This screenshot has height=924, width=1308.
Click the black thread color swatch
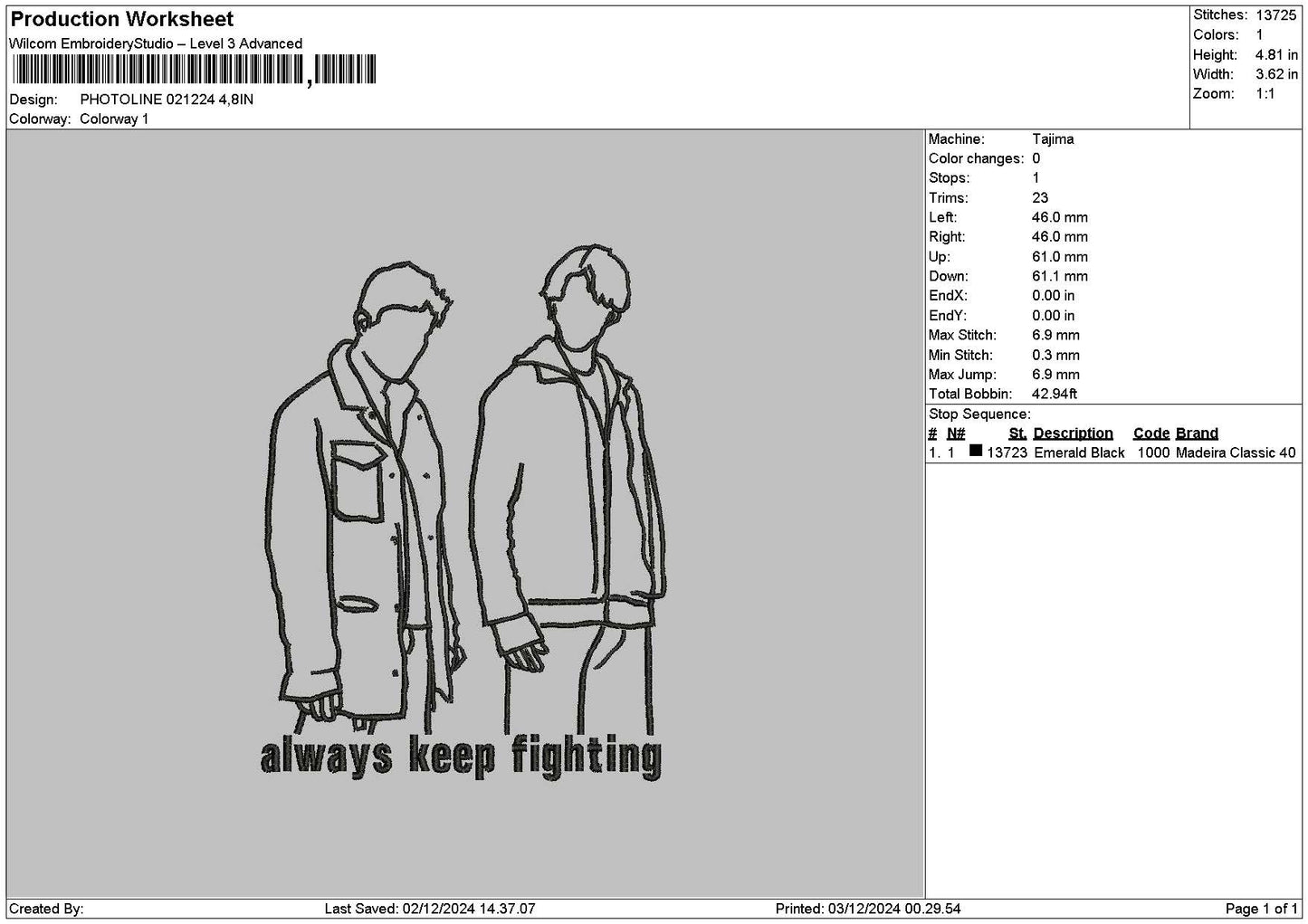[x=976, y=451]
